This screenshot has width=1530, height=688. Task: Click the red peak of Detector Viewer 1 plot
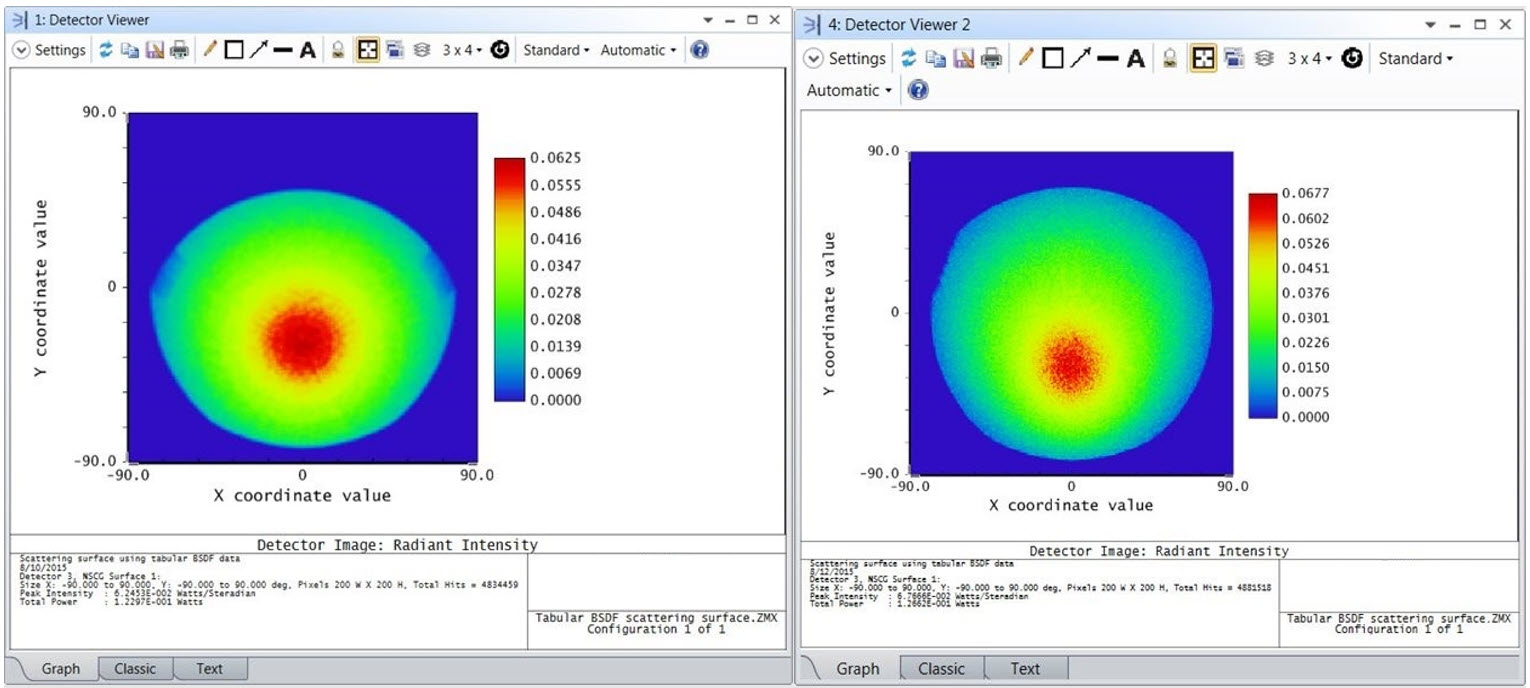pos(303,340)
